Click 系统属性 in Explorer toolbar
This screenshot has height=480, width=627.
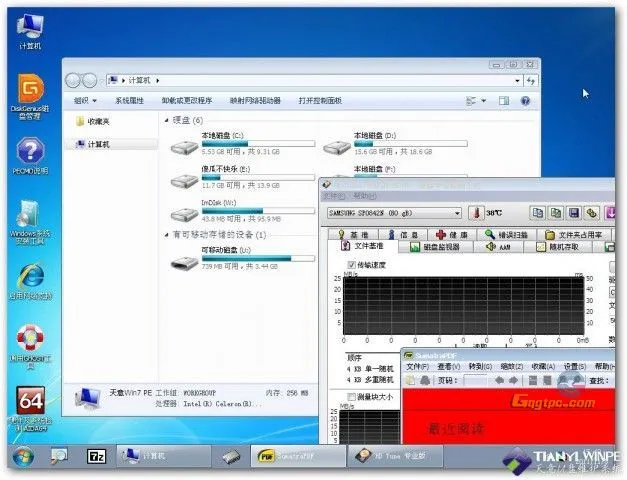[129, 100]
